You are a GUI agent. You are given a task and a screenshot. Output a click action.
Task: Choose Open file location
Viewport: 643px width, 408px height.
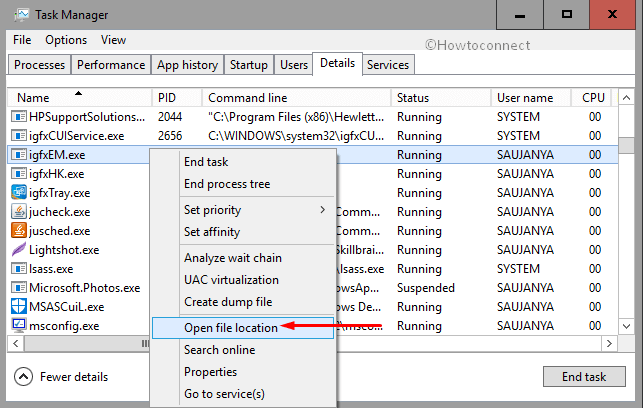pos(243,328)
